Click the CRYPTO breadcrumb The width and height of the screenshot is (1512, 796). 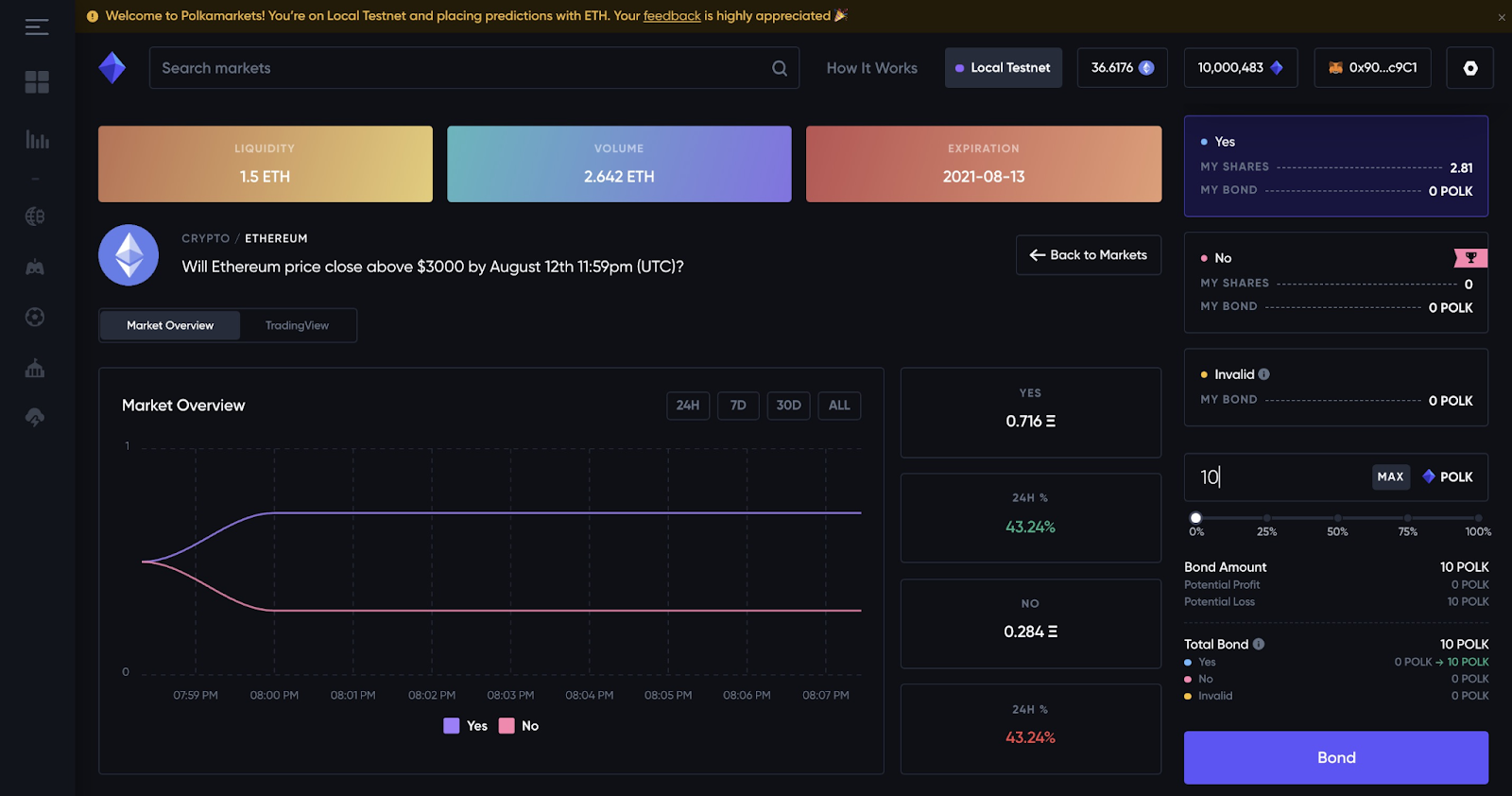click(206, 238)
